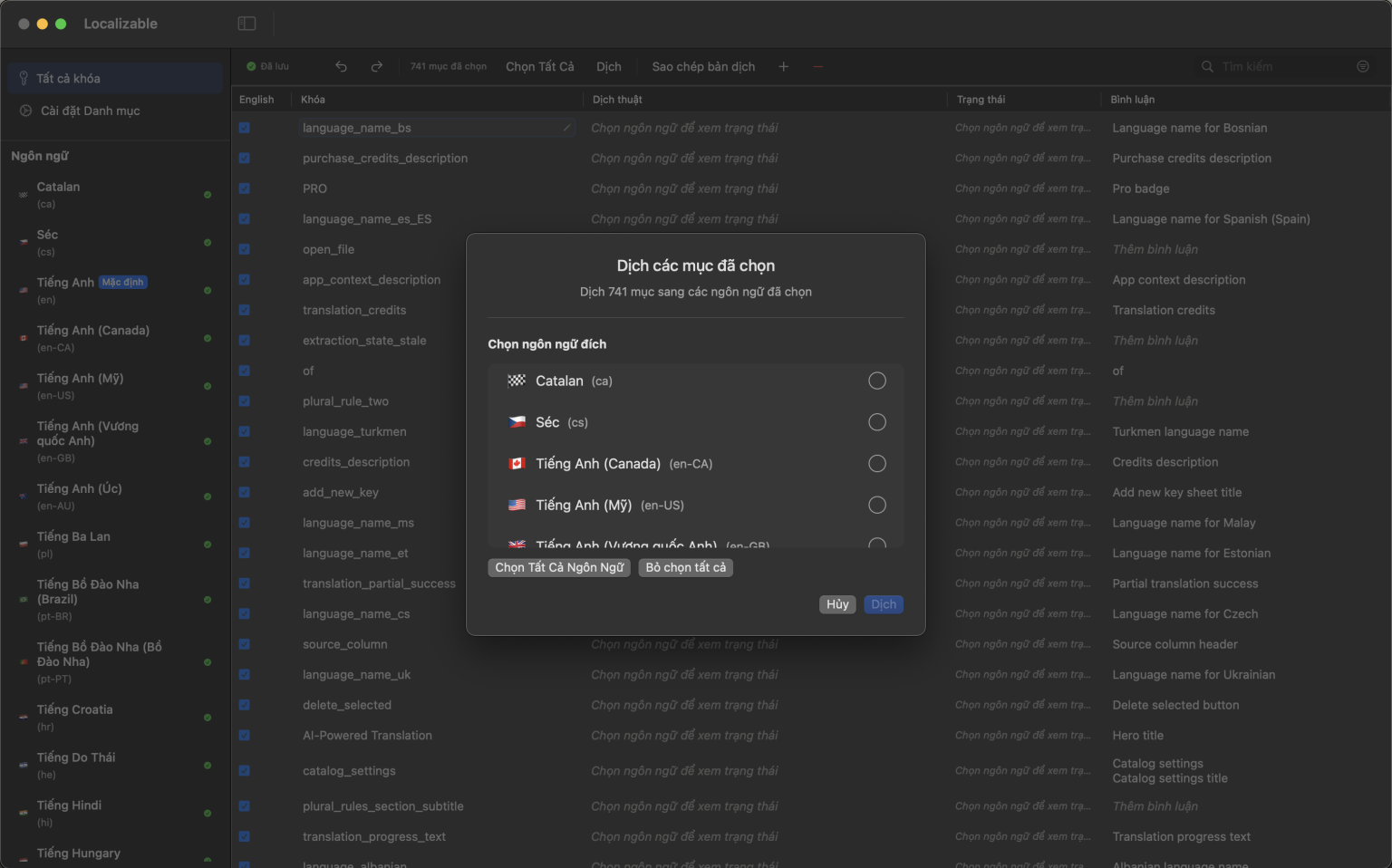Click the AI-Powered Translation key cell
Image resolution: width=1392 pixels, height=868 pixels.
[x=367, y=736]
